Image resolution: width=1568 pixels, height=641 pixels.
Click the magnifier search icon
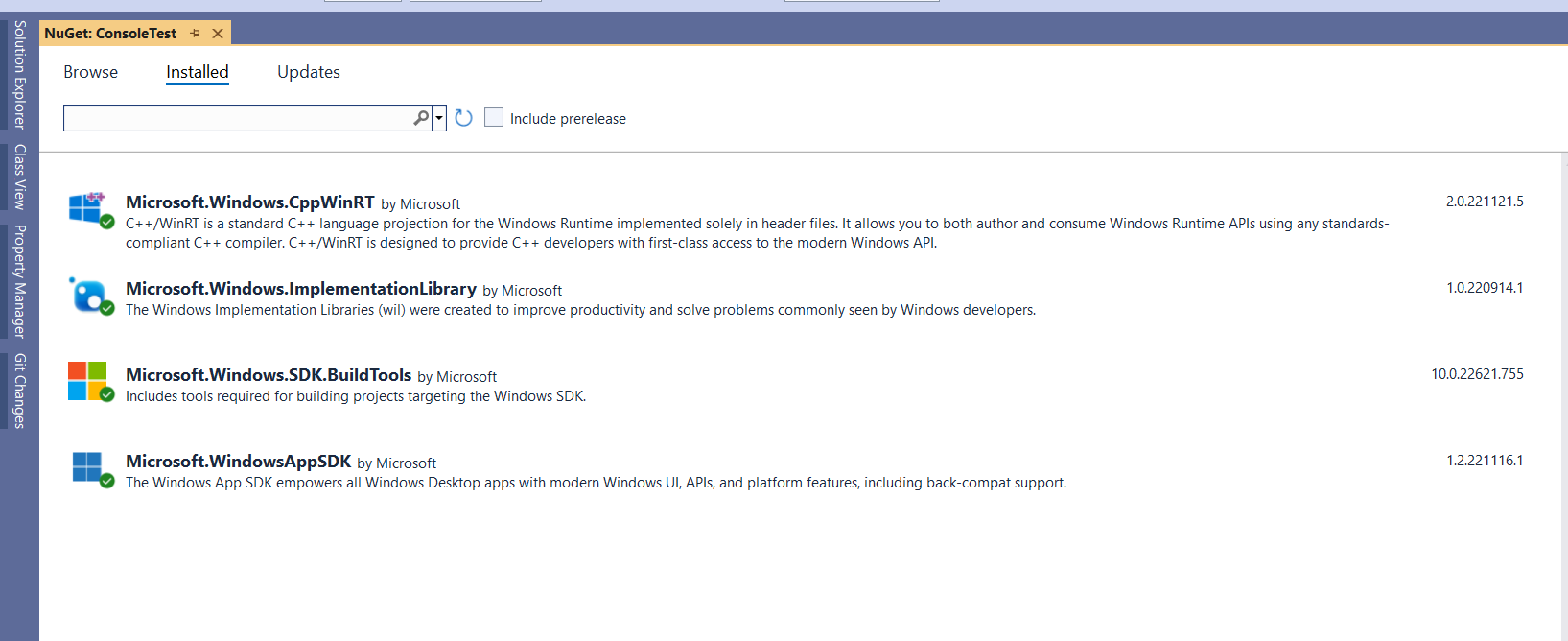pos(421,118)
